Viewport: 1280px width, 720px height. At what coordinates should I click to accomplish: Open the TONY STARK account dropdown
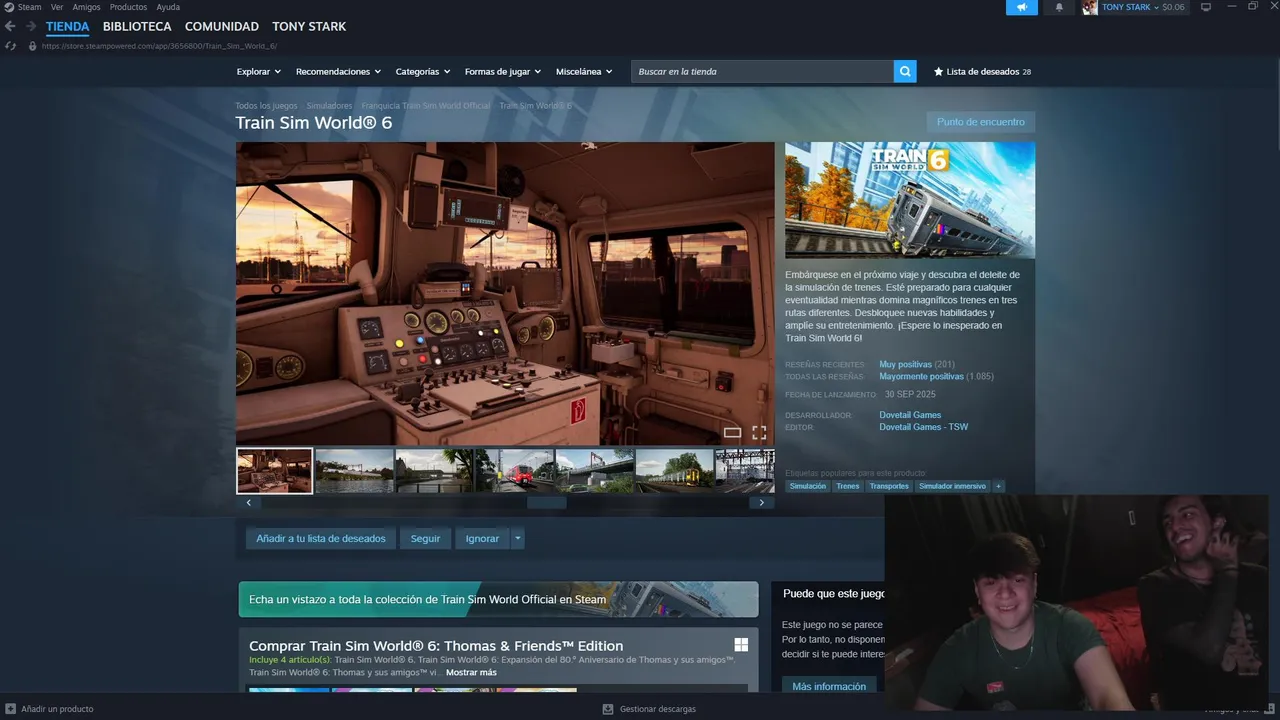click(x=1130, y=7)
